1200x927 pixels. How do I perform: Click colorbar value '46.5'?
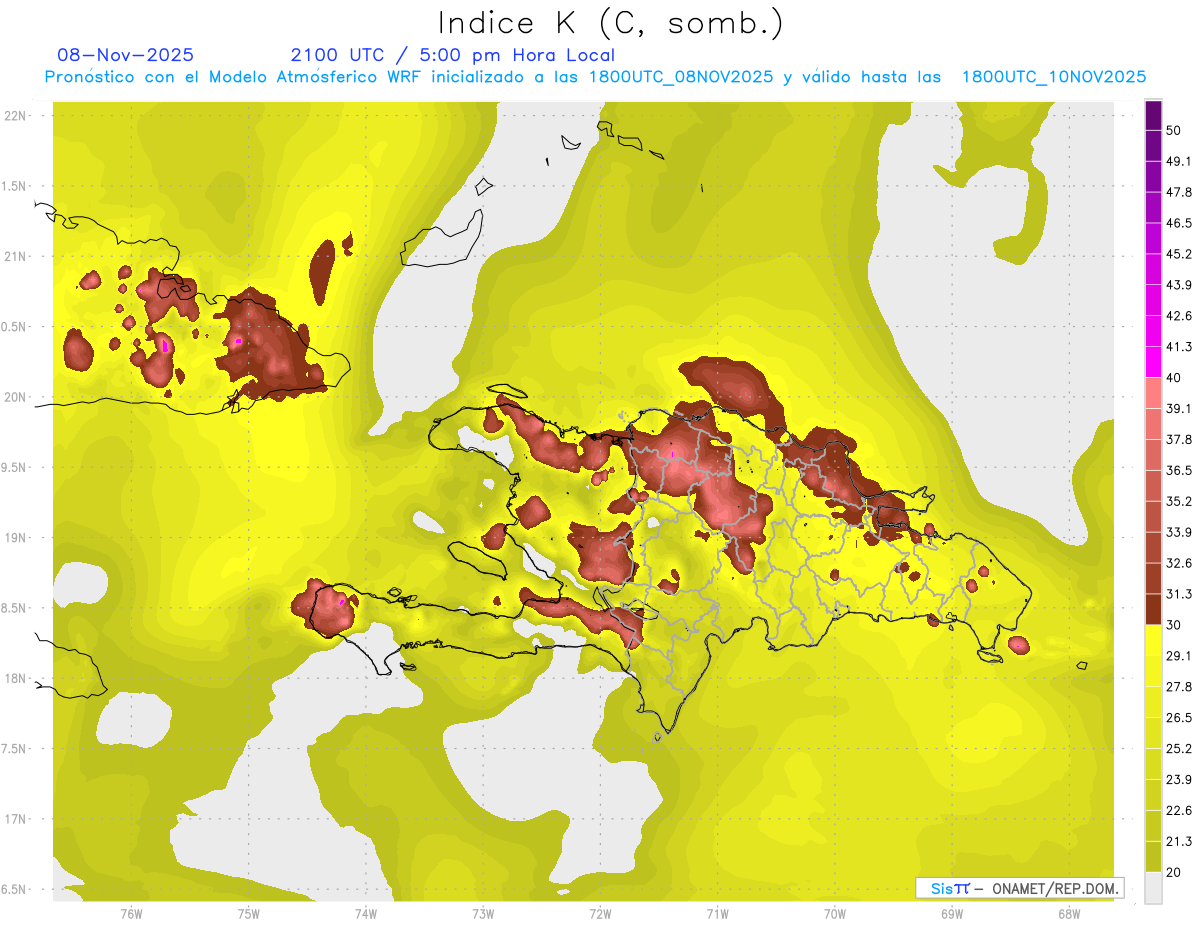point(1179,223)
